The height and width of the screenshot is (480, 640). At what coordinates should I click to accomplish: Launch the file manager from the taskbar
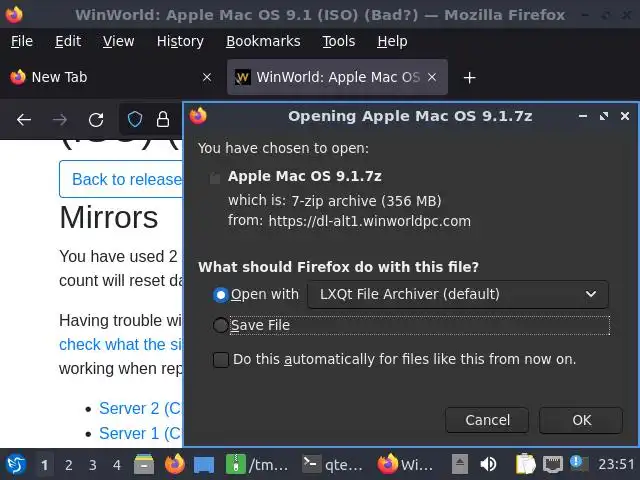coord(144,464)
